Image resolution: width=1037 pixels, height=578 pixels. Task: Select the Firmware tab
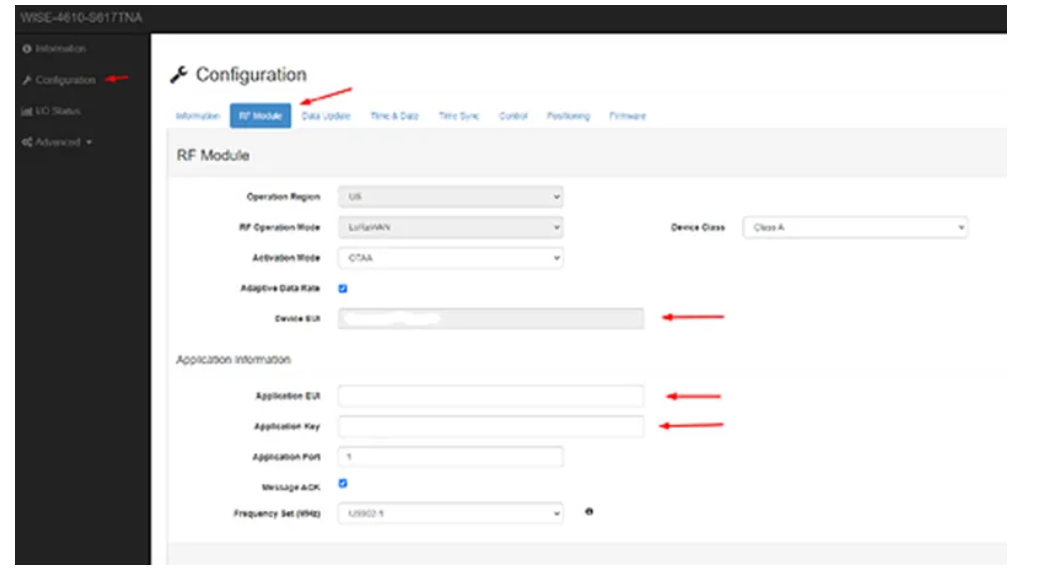click(x=627, y=116)
